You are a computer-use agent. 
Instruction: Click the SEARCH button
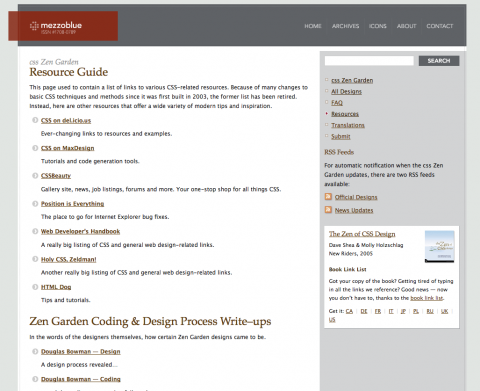[439, 61]
